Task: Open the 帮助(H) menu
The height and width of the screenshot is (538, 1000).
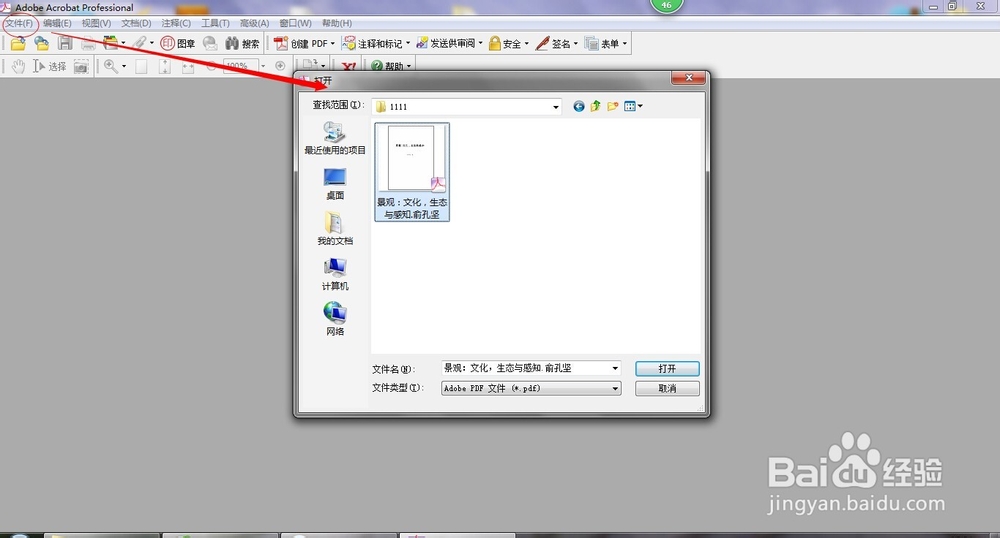Action: point(337,24)
